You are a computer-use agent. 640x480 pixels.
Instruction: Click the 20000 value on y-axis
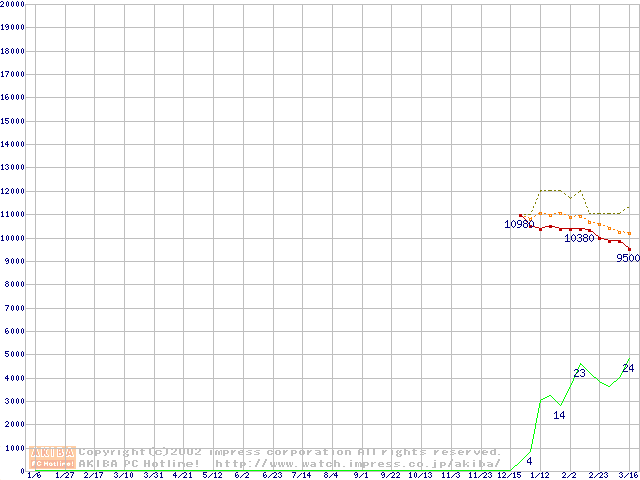pyautogui.click(x=13, y=4)
